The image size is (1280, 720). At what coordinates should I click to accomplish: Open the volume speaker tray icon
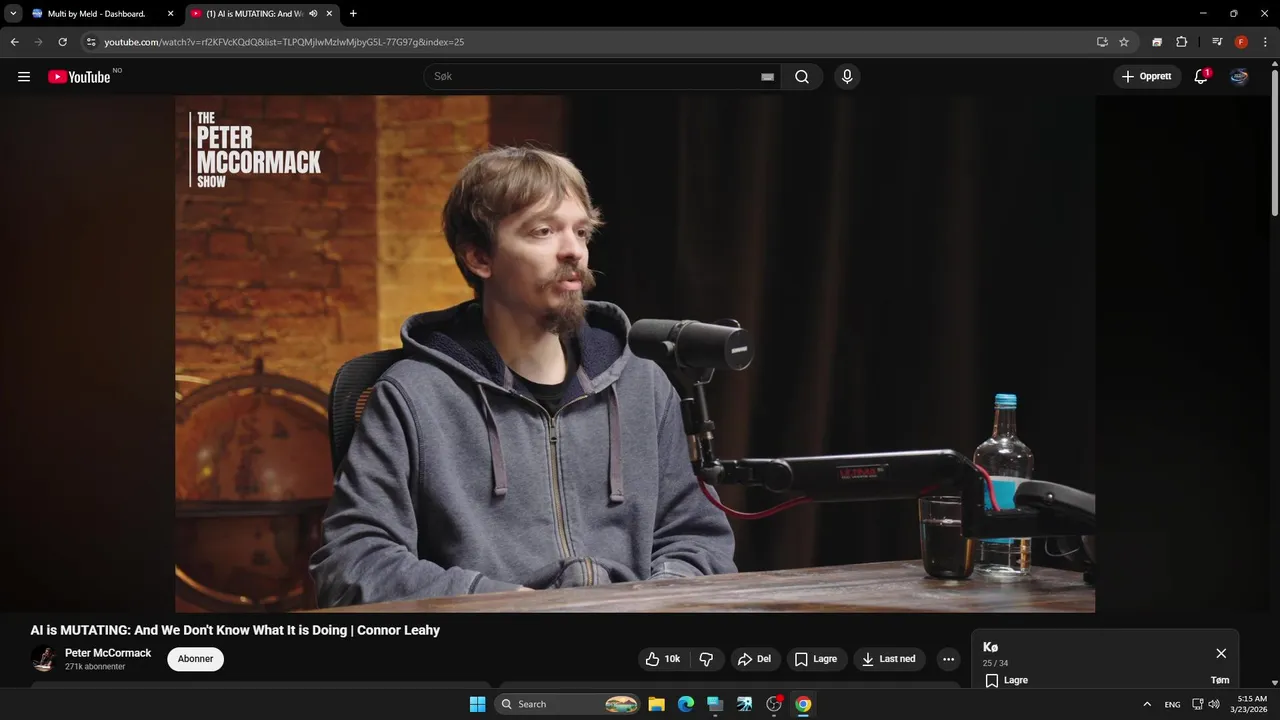pyautogui.click(x=1214, y=704)
